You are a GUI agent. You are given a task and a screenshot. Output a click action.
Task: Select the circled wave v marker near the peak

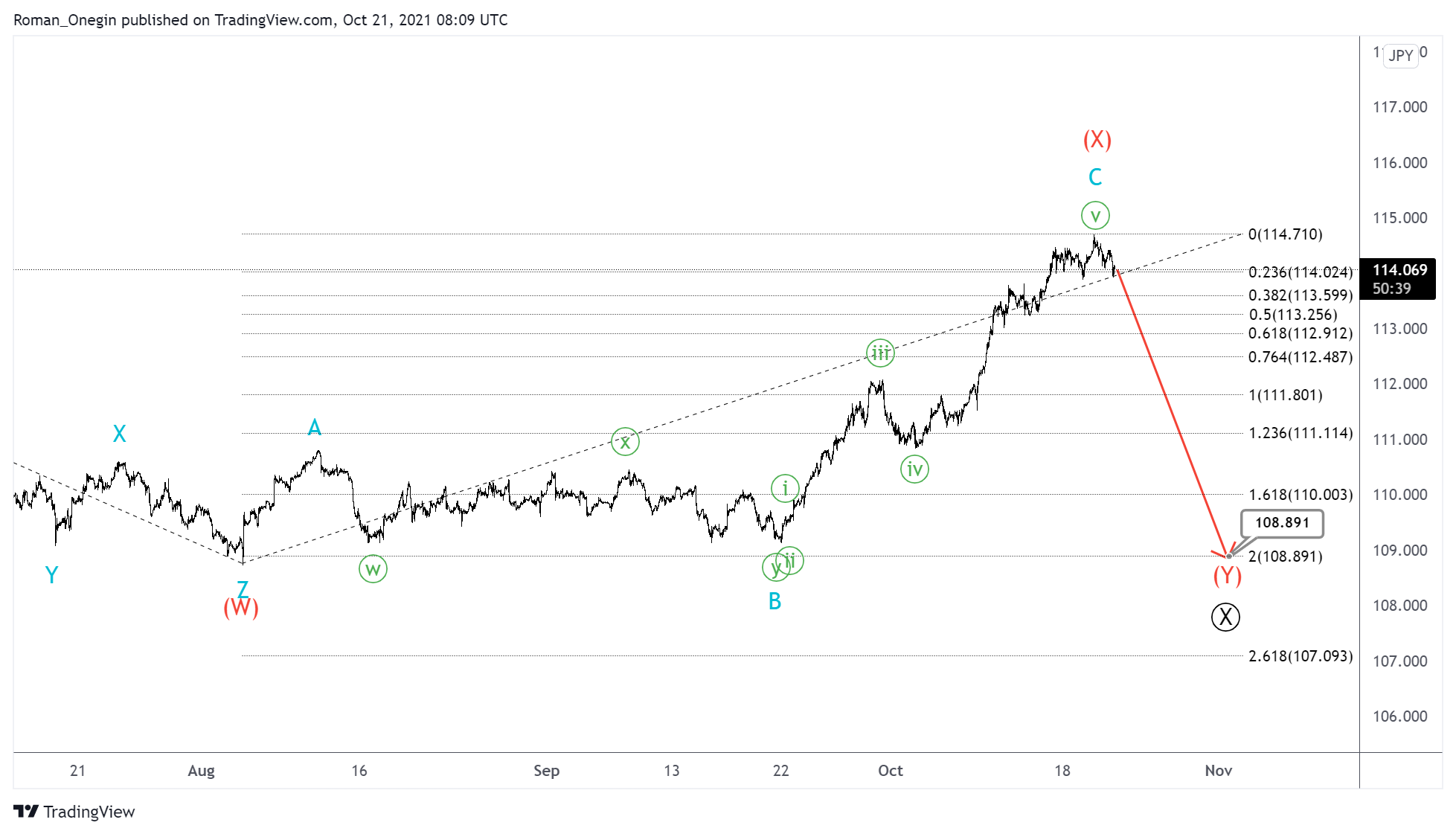1095,215
